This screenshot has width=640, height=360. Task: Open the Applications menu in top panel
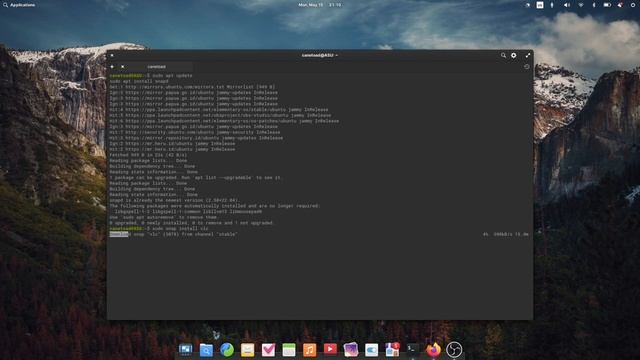click(19, 5)
